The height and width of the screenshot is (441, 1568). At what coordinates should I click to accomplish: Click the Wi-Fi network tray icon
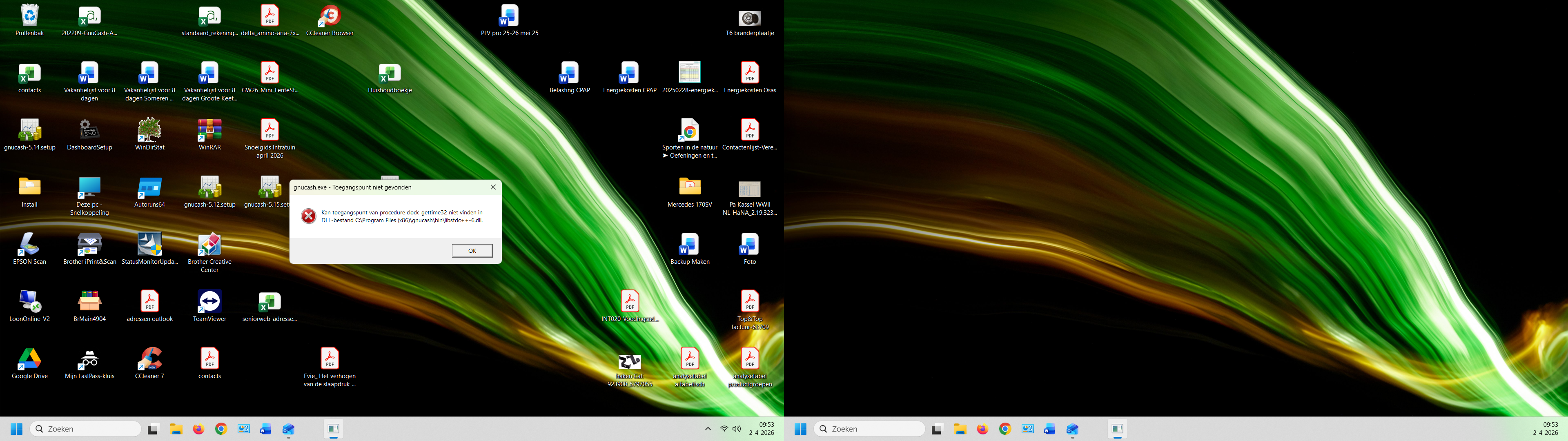[724, 429]
